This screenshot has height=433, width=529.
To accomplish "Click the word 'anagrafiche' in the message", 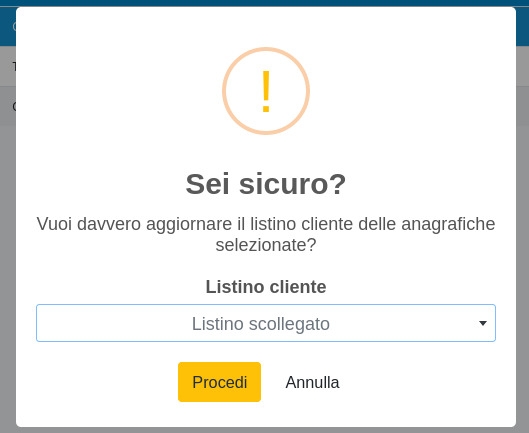I will coord(448,224).
